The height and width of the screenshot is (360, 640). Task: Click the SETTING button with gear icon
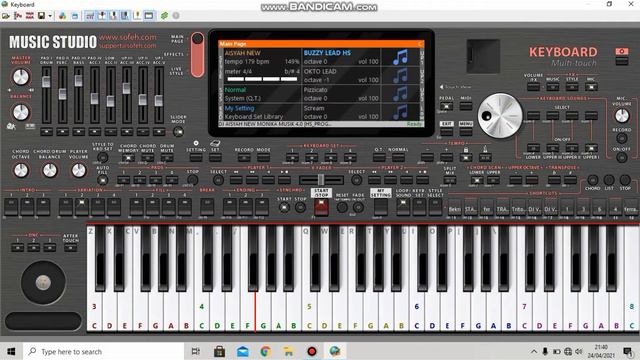click(196, 157)
